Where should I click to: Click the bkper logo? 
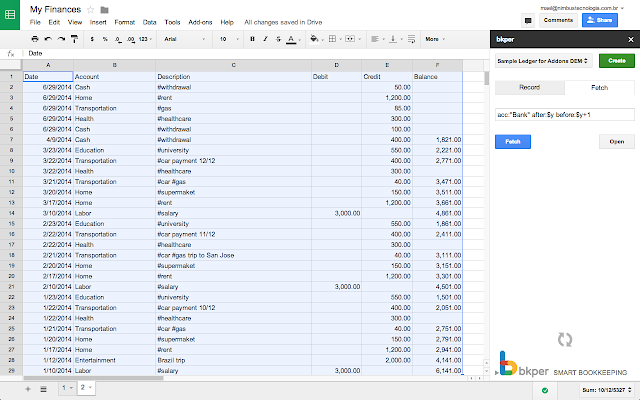pos(524,365)
